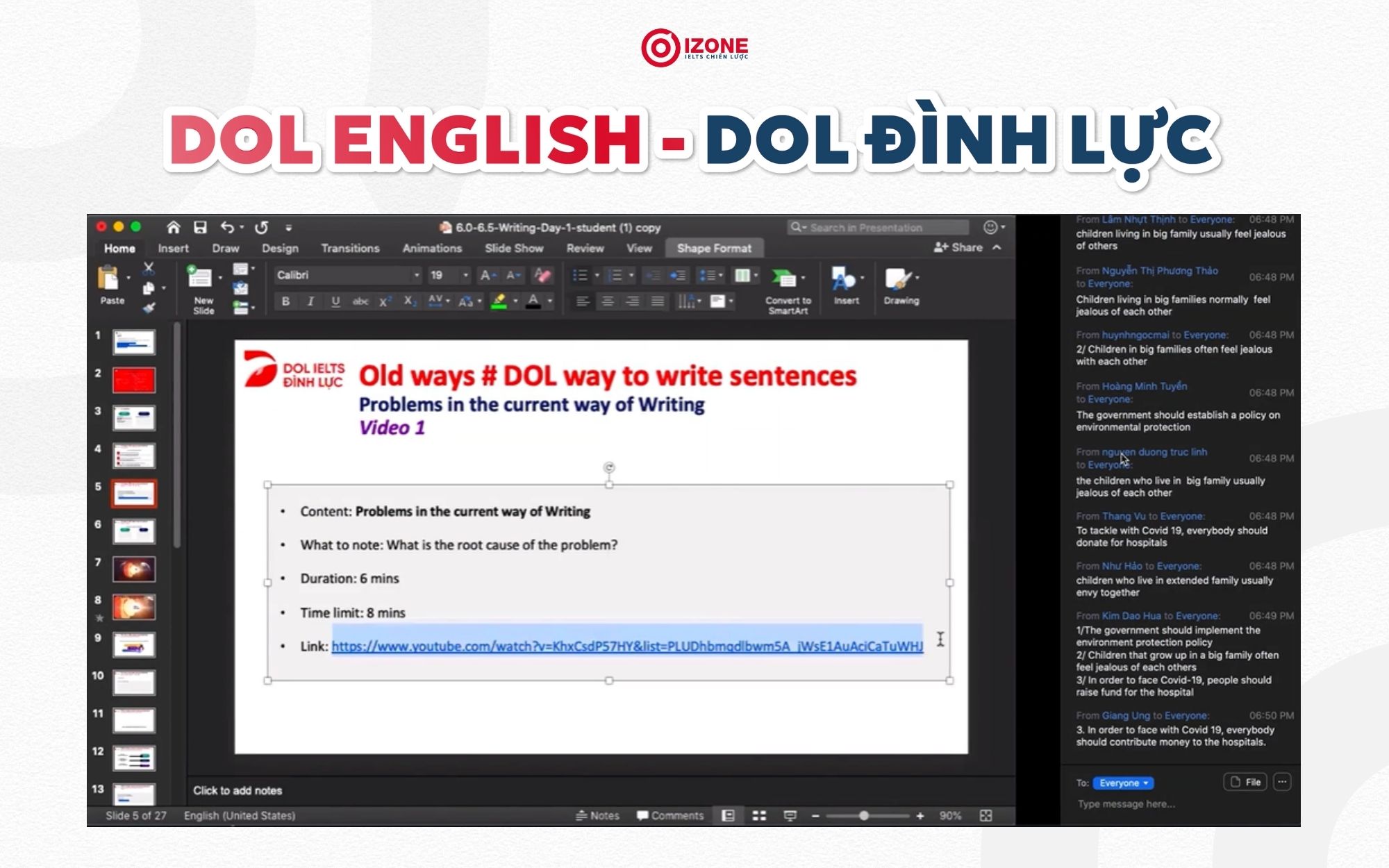Undo the last action

227,227
